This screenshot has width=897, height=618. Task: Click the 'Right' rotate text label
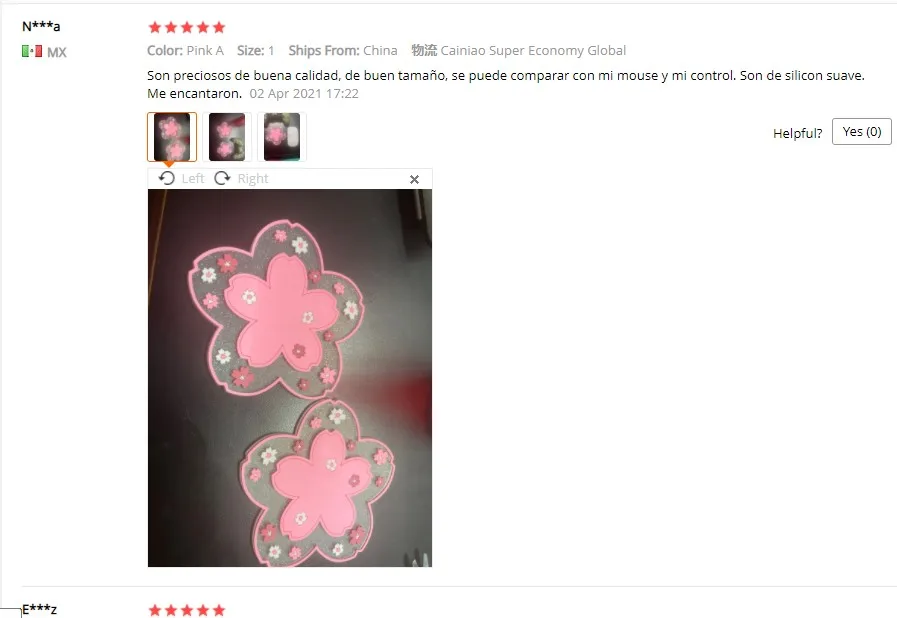pos(253,179)
